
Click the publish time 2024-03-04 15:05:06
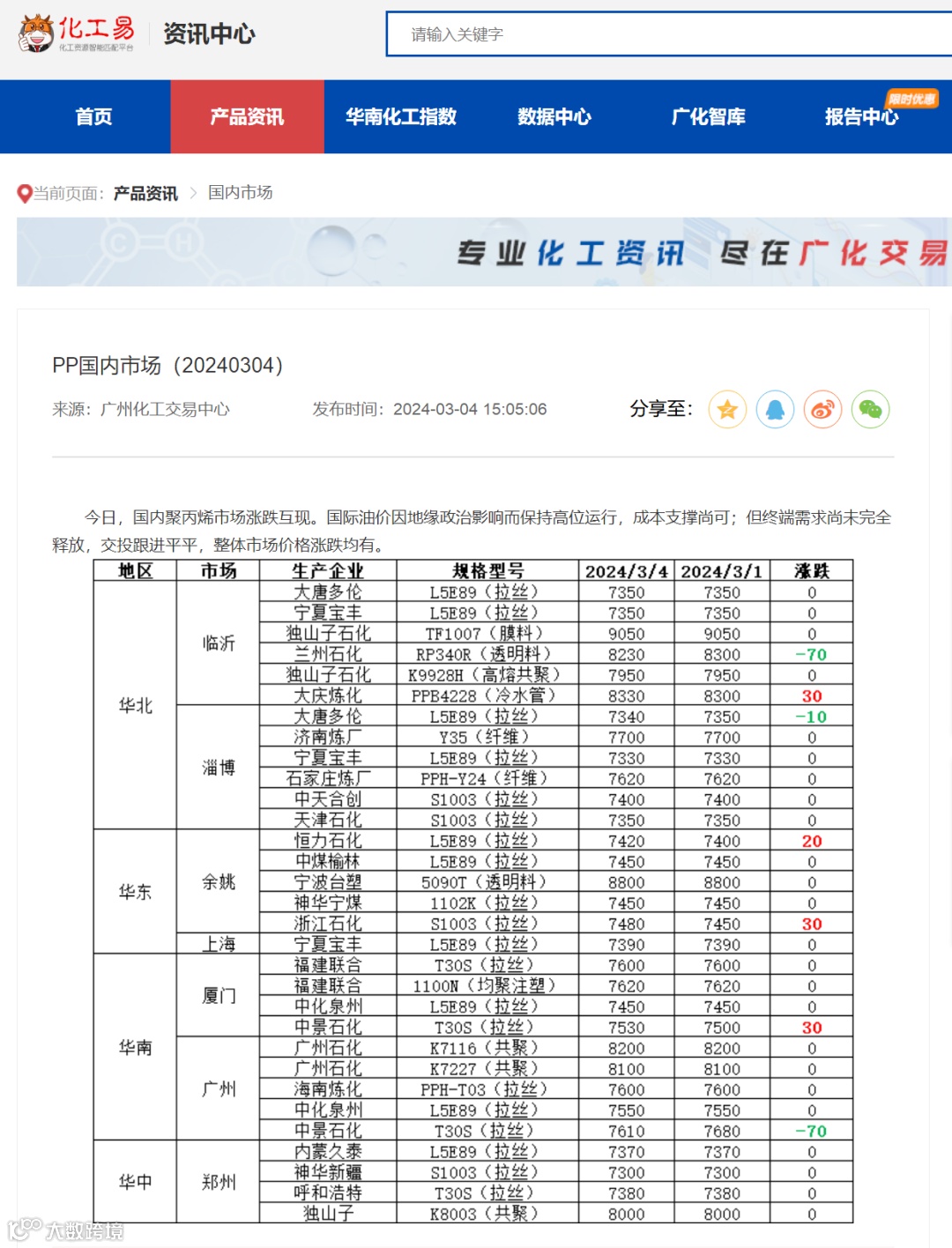(470, 409)
